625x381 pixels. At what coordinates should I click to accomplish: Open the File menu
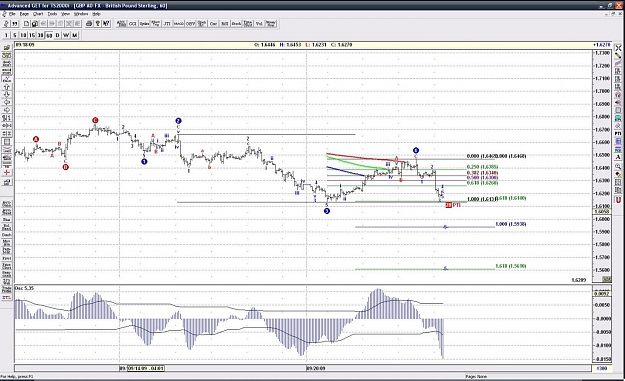(12, 14)
